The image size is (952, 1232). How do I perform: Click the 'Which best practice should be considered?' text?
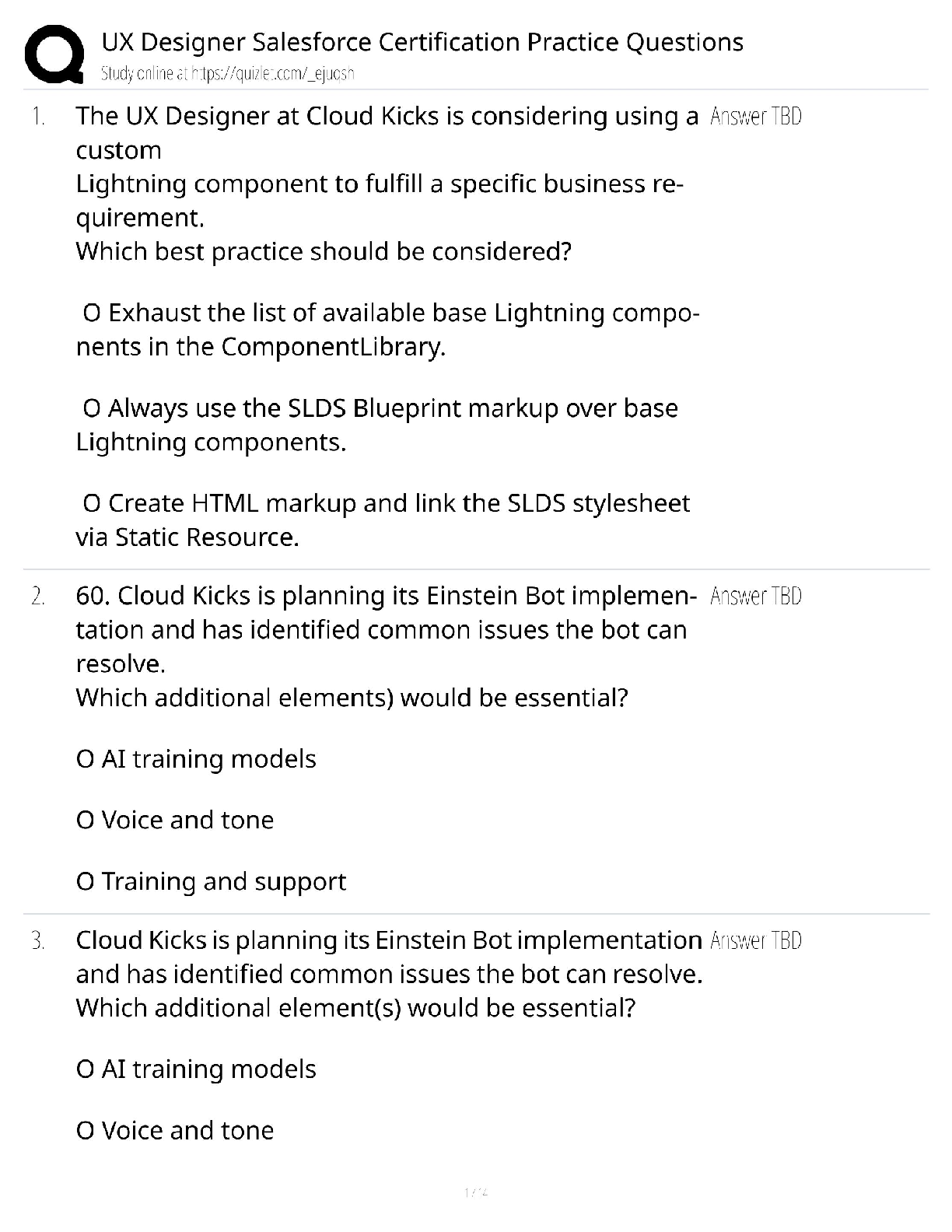click(324, 252)
